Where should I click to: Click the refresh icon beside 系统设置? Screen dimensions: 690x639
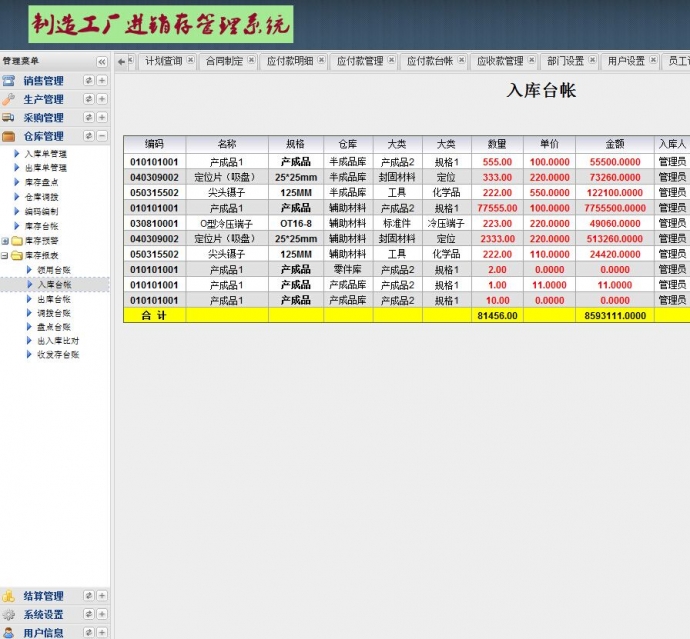click(89, 614)
